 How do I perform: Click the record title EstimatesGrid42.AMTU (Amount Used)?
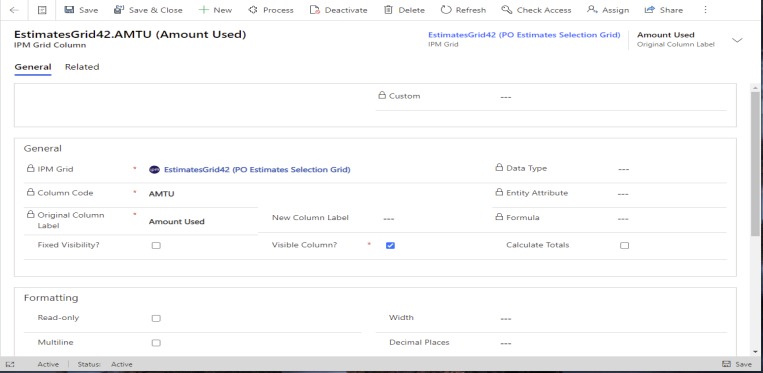(130, 35)
